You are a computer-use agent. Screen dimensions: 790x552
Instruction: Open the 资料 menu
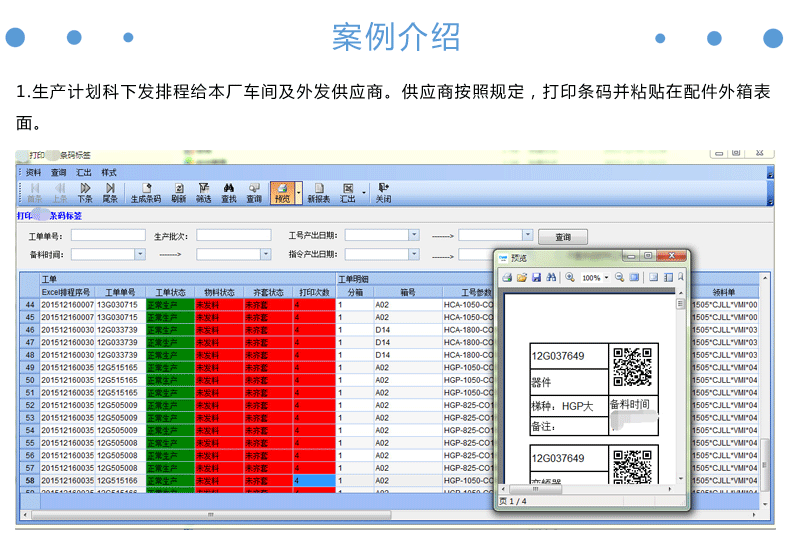pos(34,172)
